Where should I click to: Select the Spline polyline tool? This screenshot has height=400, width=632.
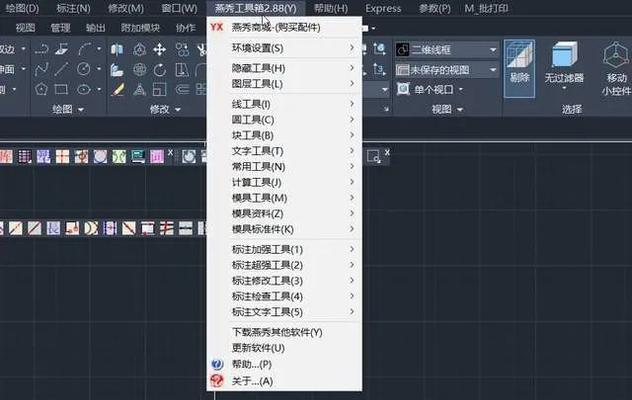[x=42, y=69]
